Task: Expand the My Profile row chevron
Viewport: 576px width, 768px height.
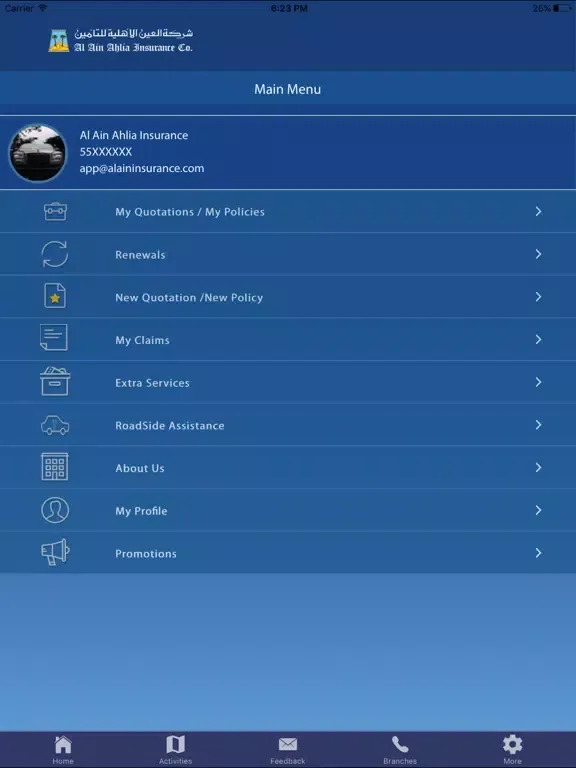Action: pos(538,510)
